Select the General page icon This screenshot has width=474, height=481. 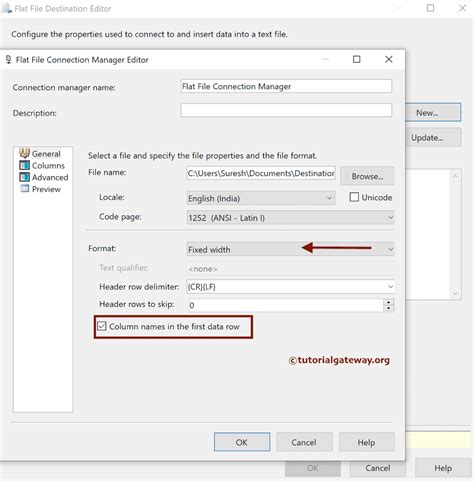24,153
